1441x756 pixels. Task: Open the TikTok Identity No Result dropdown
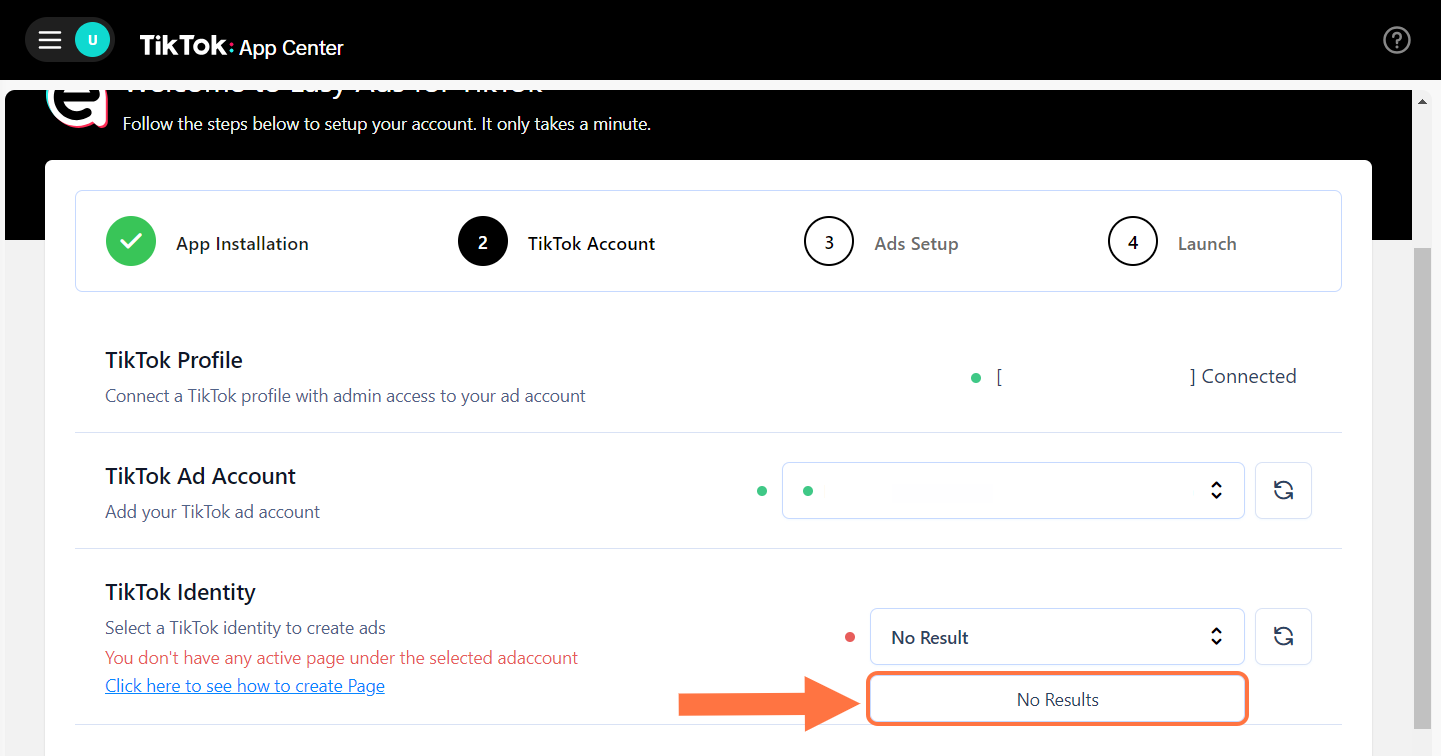[1056, 637]
